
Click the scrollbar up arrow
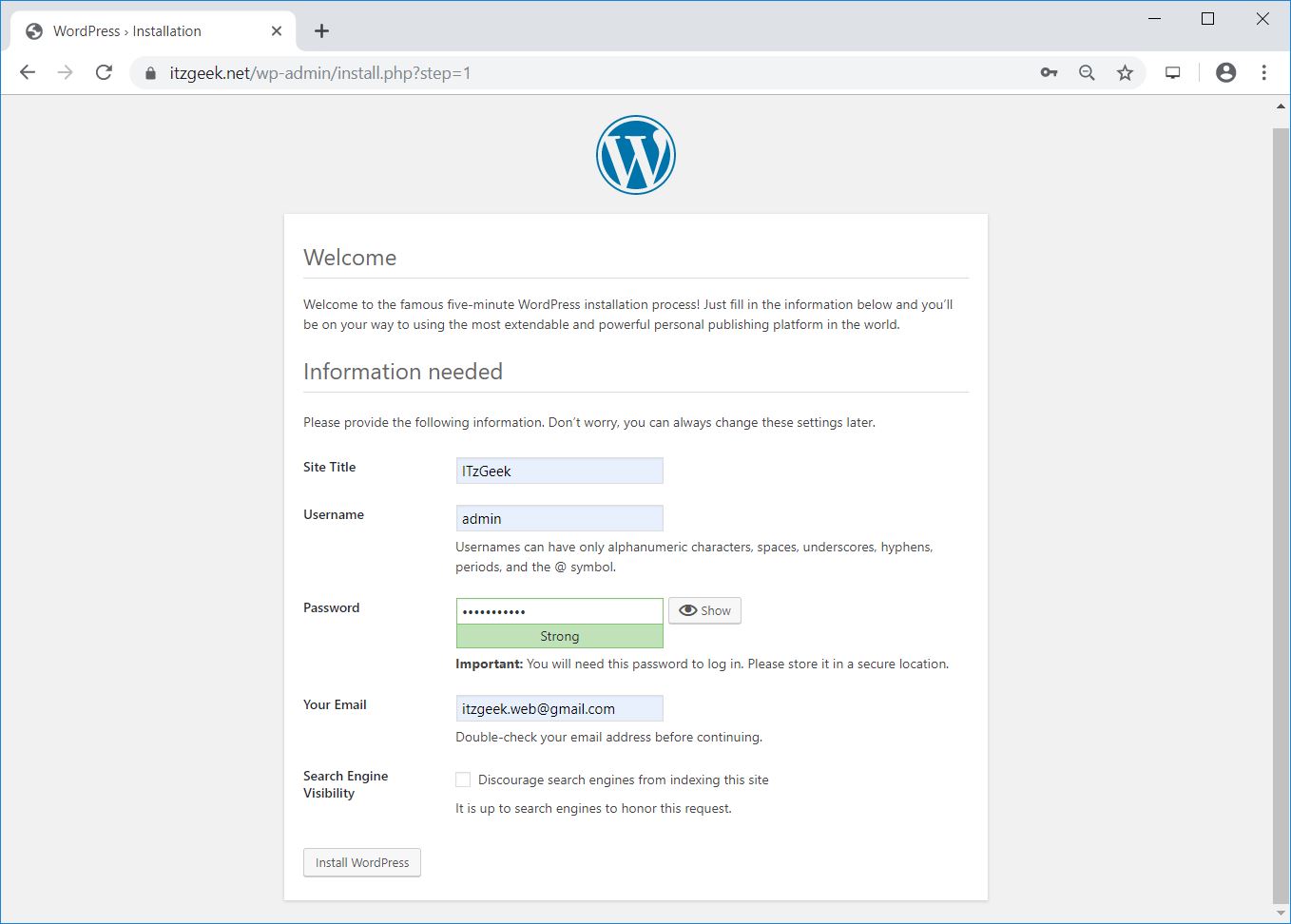[1281, 106]
